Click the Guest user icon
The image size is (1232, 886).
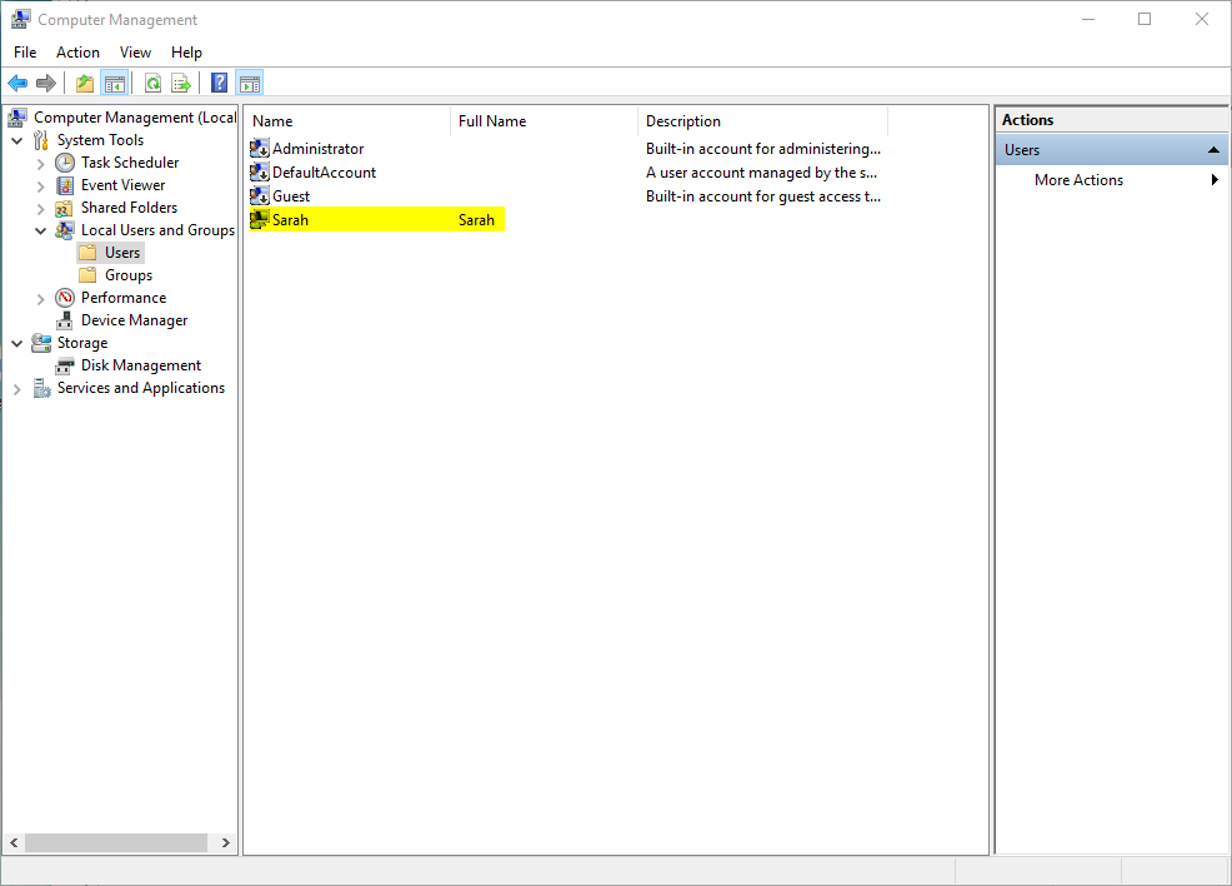[260, 196]
